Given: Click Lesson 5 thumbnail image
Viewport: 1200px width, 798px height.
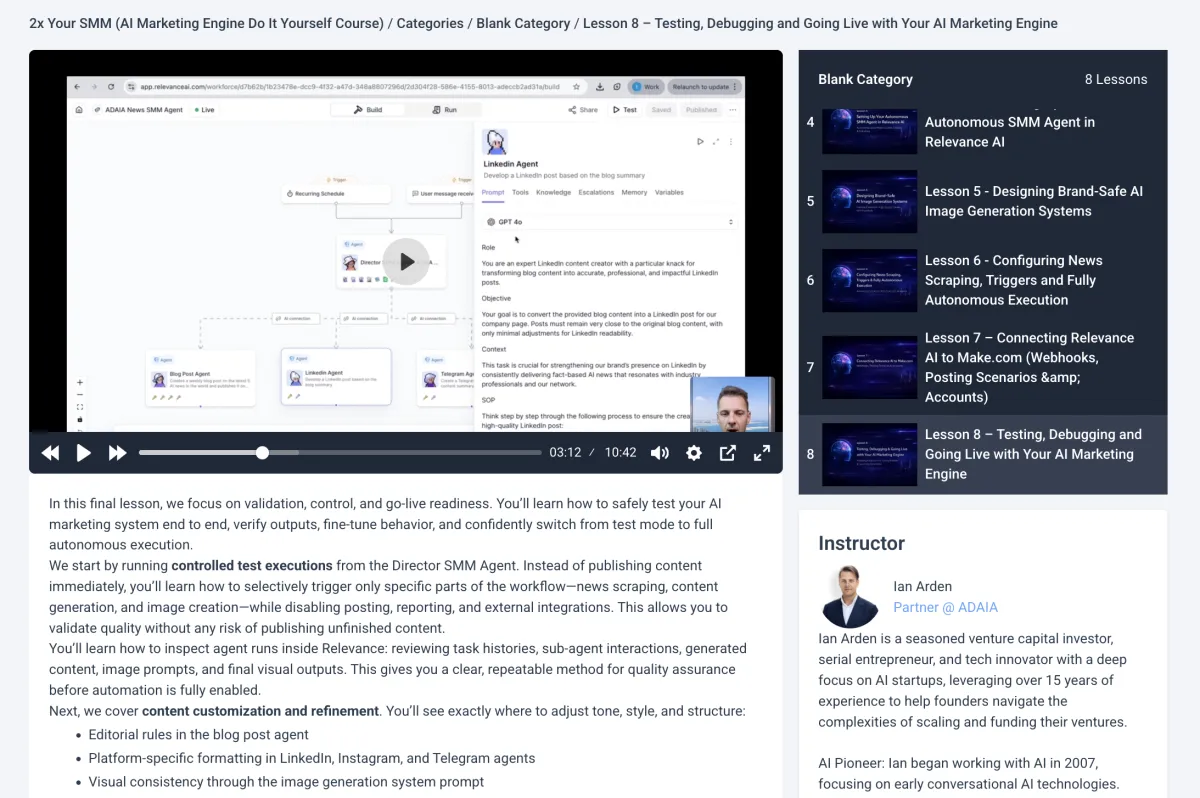Looking at the screenshot, I should [x=869, y=201].
